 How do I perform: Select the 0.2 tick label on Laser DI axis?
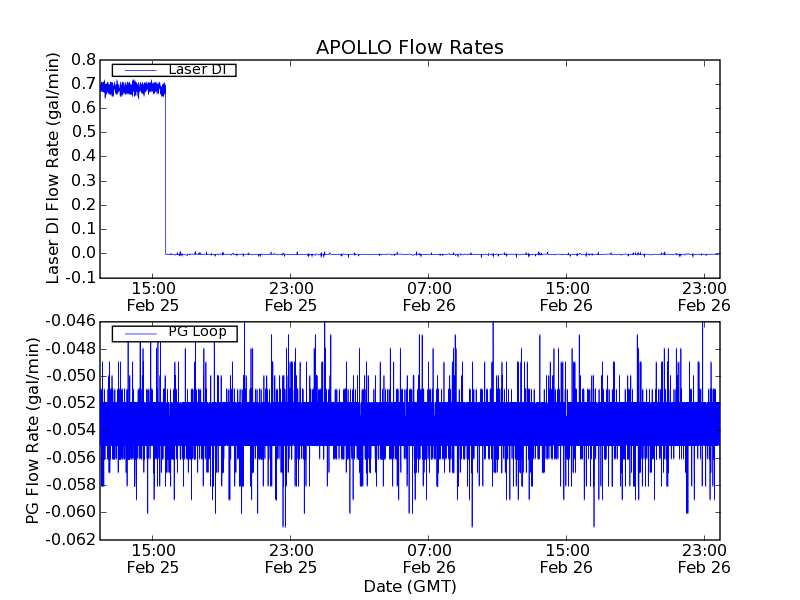[x=83, y=205]
